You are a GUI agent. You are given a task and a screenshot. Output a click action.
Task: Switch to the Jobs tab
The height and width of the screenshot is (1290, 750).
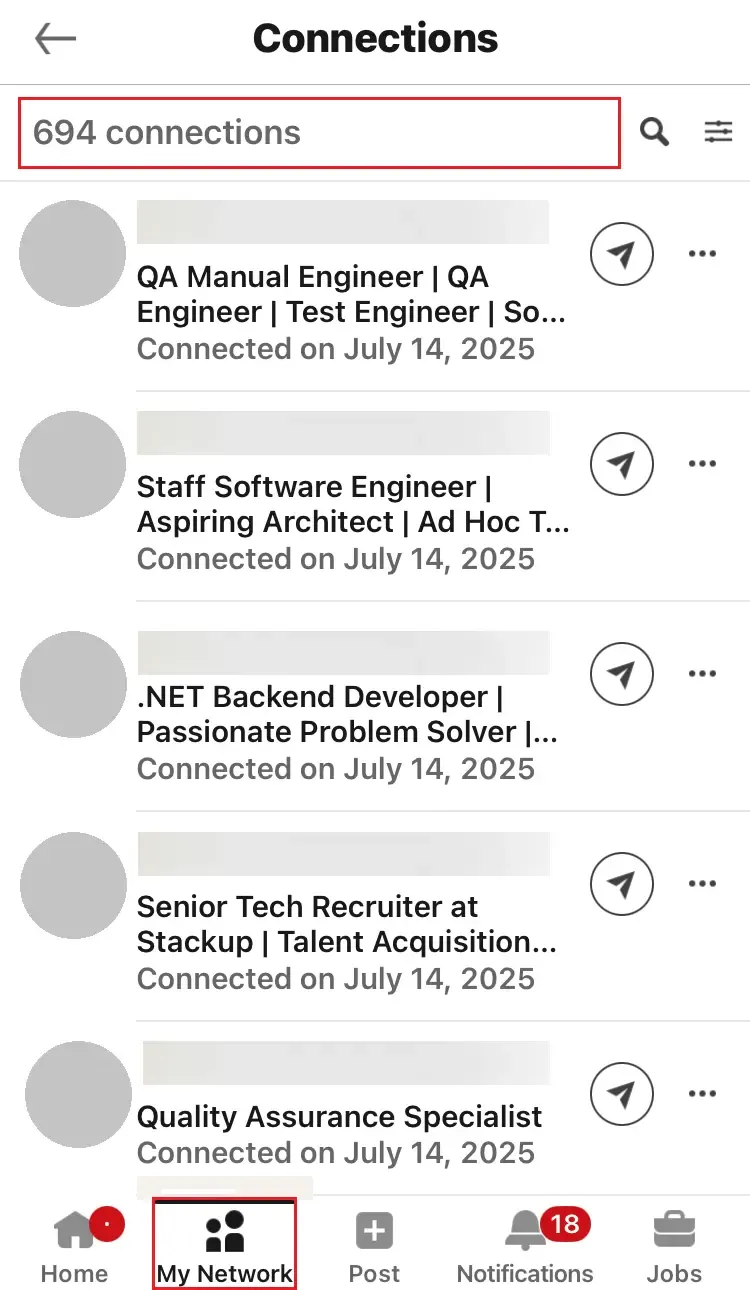(674, 1244)
